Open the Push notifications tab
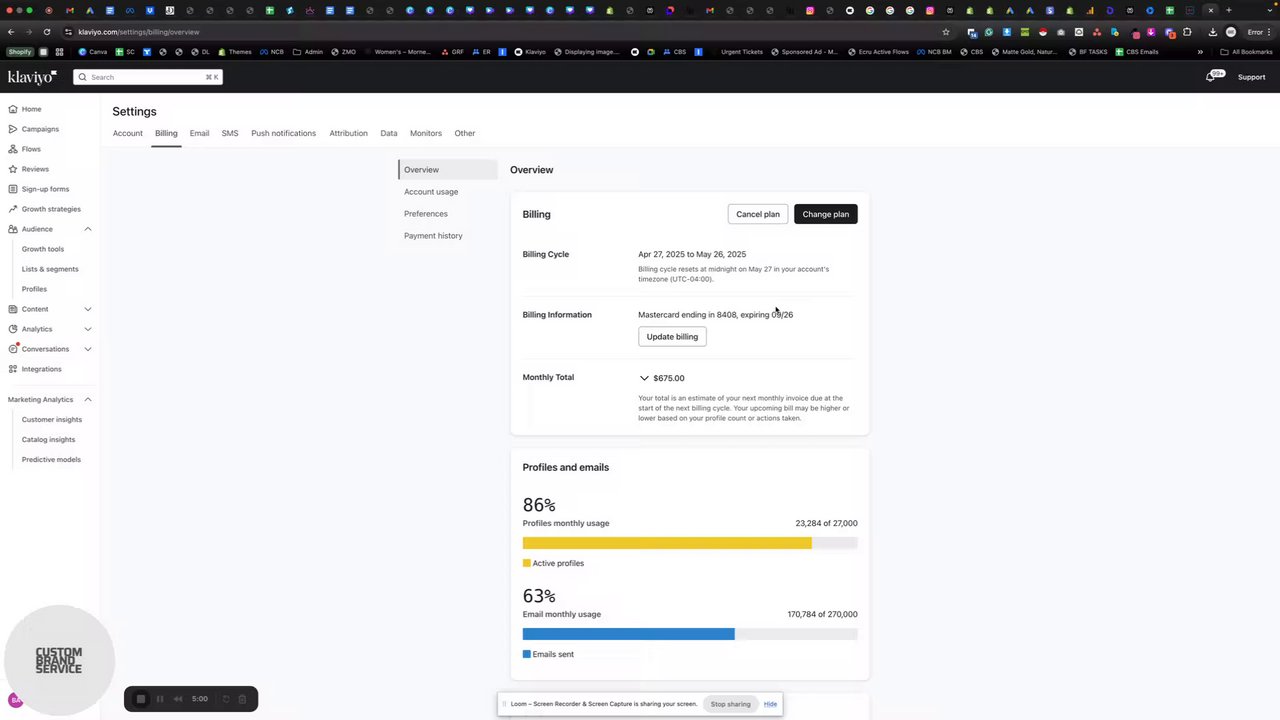The height and width of the screenshot is (720, 1280). pyautogui.click(x=283, y=133)
